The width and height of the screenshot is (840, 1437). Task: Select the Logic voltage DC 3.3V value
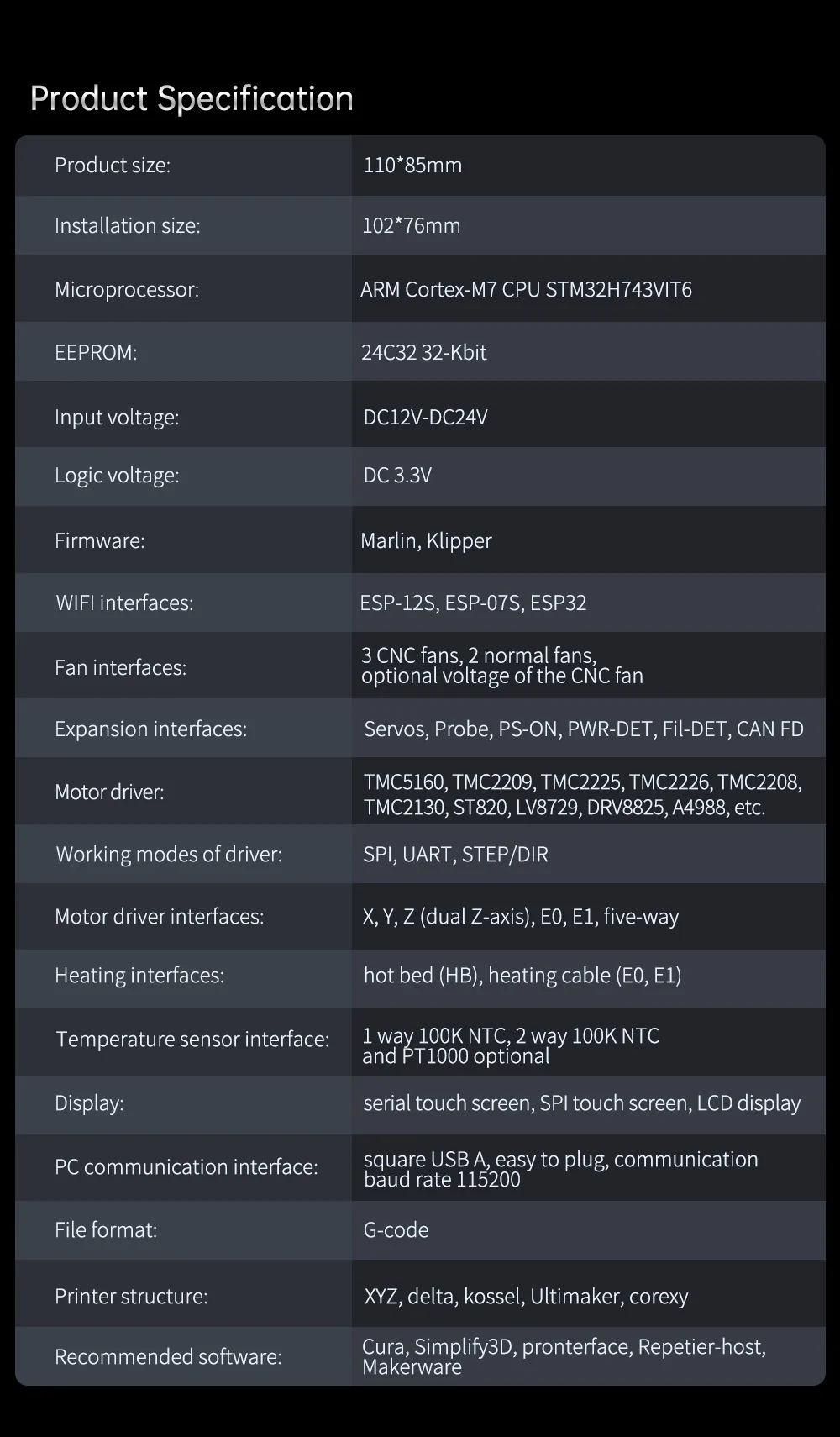pyautogui.click(x=397, y=476)
